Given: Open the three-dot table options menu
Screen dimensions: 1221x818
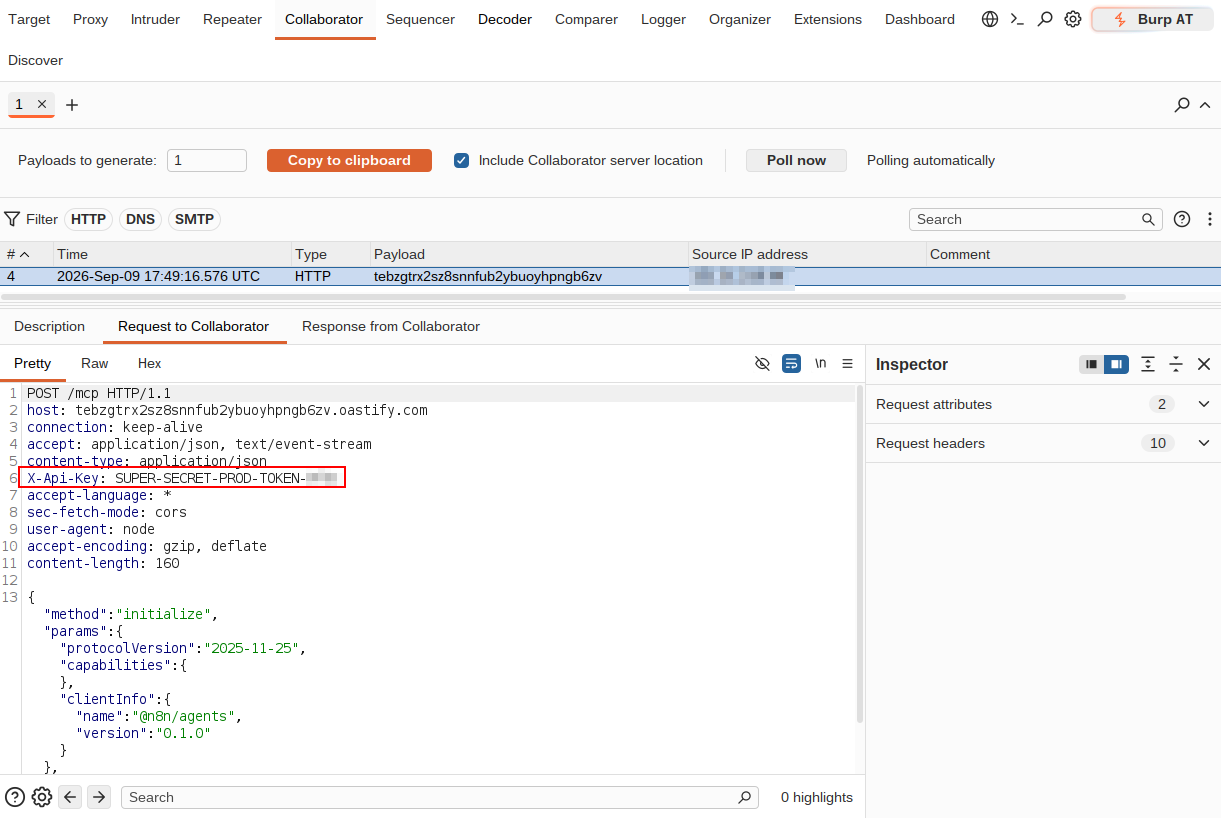Looking at the screenshot, I should (1209, 219).
